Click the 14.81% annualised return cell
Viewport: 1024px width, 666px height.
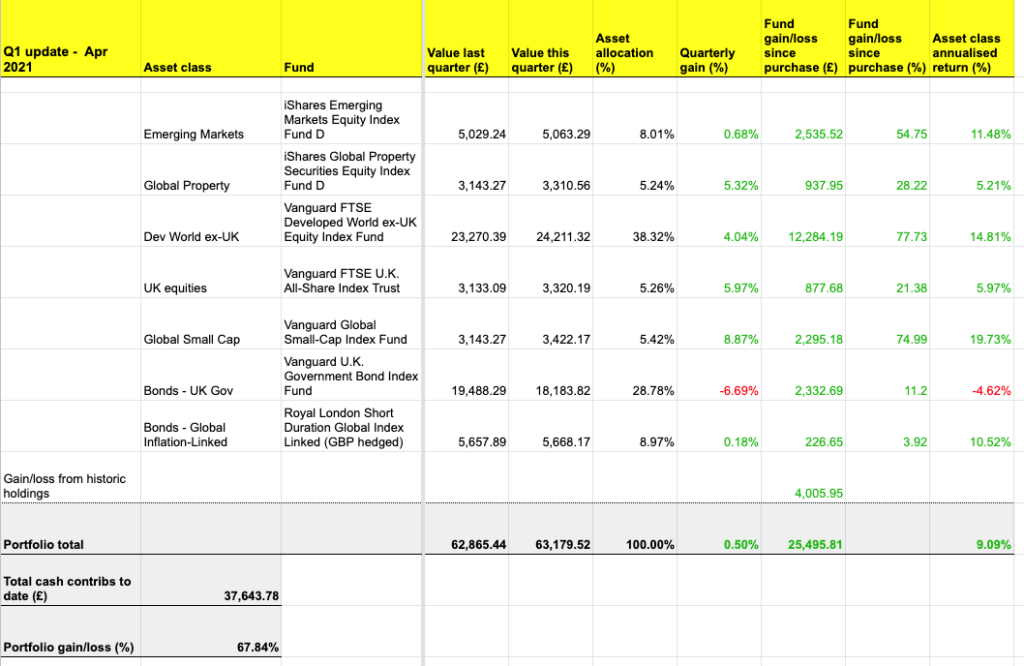pyautogui.click(x=972, y=221)
